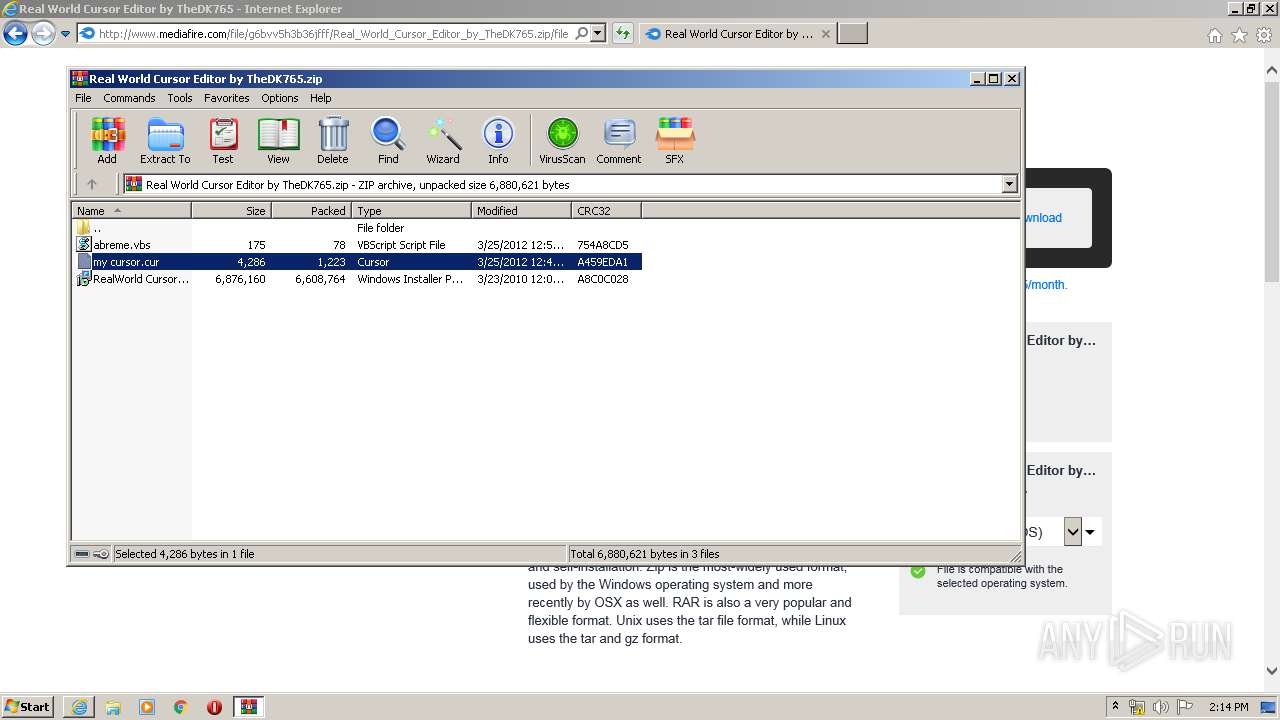
Task: Close the Real World Cursor Editor tab
Action: coord(825,33)
